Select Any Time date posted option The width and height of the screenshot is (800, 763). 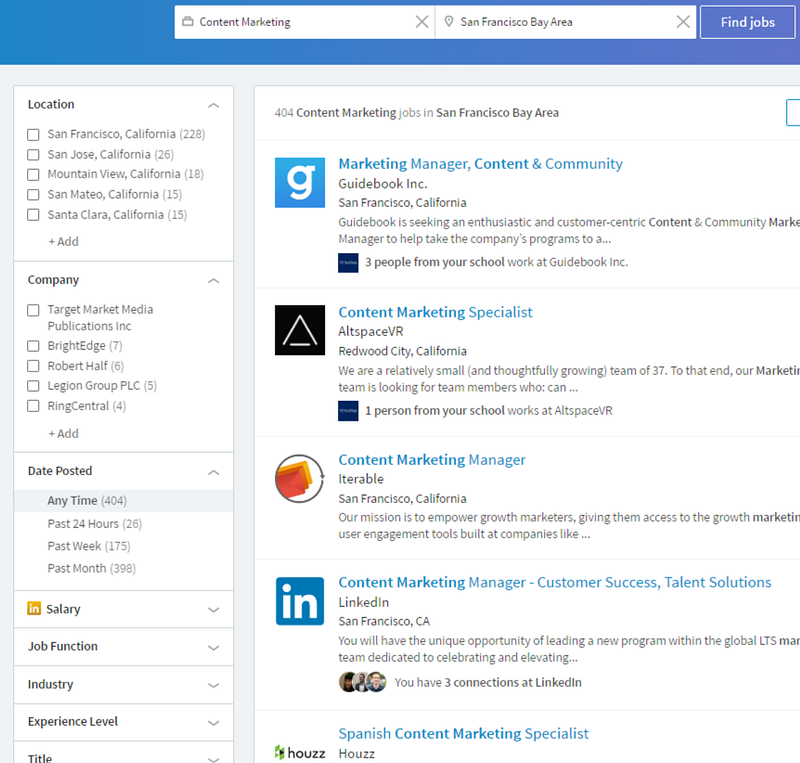pos(123,501)
